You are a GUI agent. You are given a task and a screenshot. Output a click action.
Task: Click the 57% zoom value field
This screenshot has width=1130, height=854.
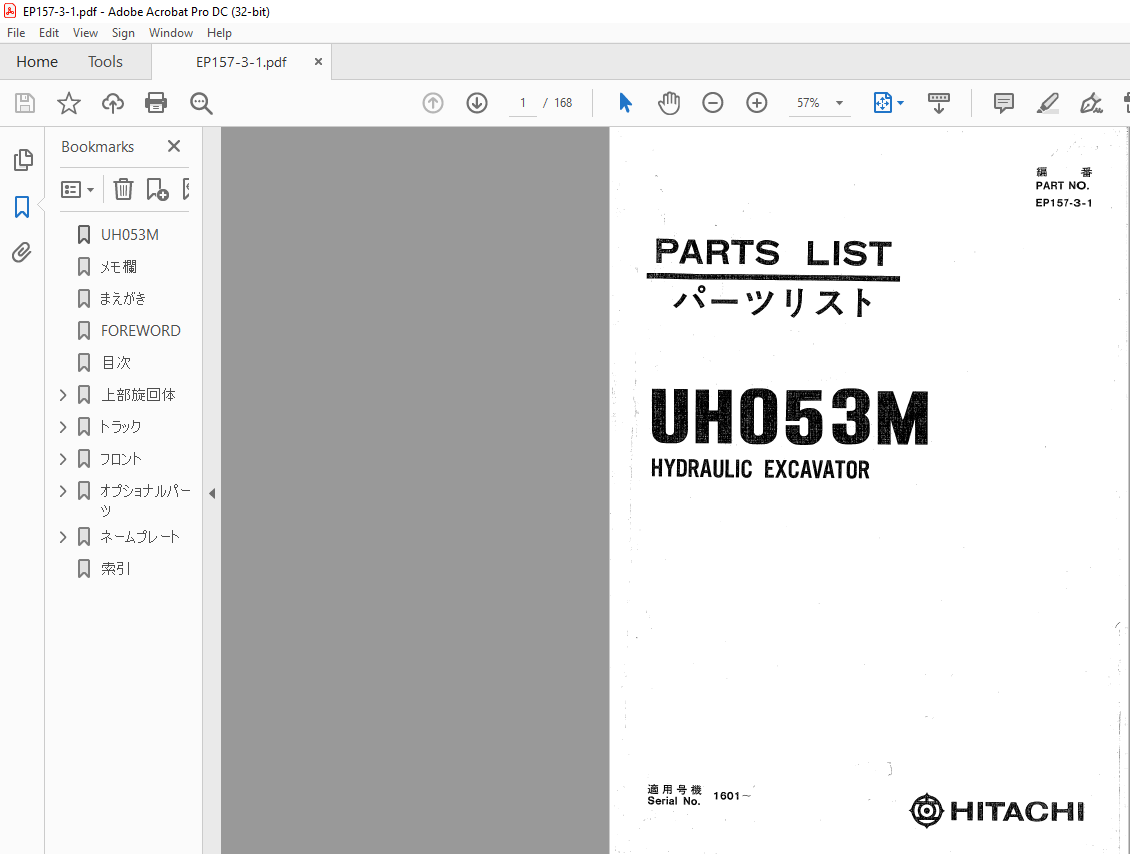809,103
